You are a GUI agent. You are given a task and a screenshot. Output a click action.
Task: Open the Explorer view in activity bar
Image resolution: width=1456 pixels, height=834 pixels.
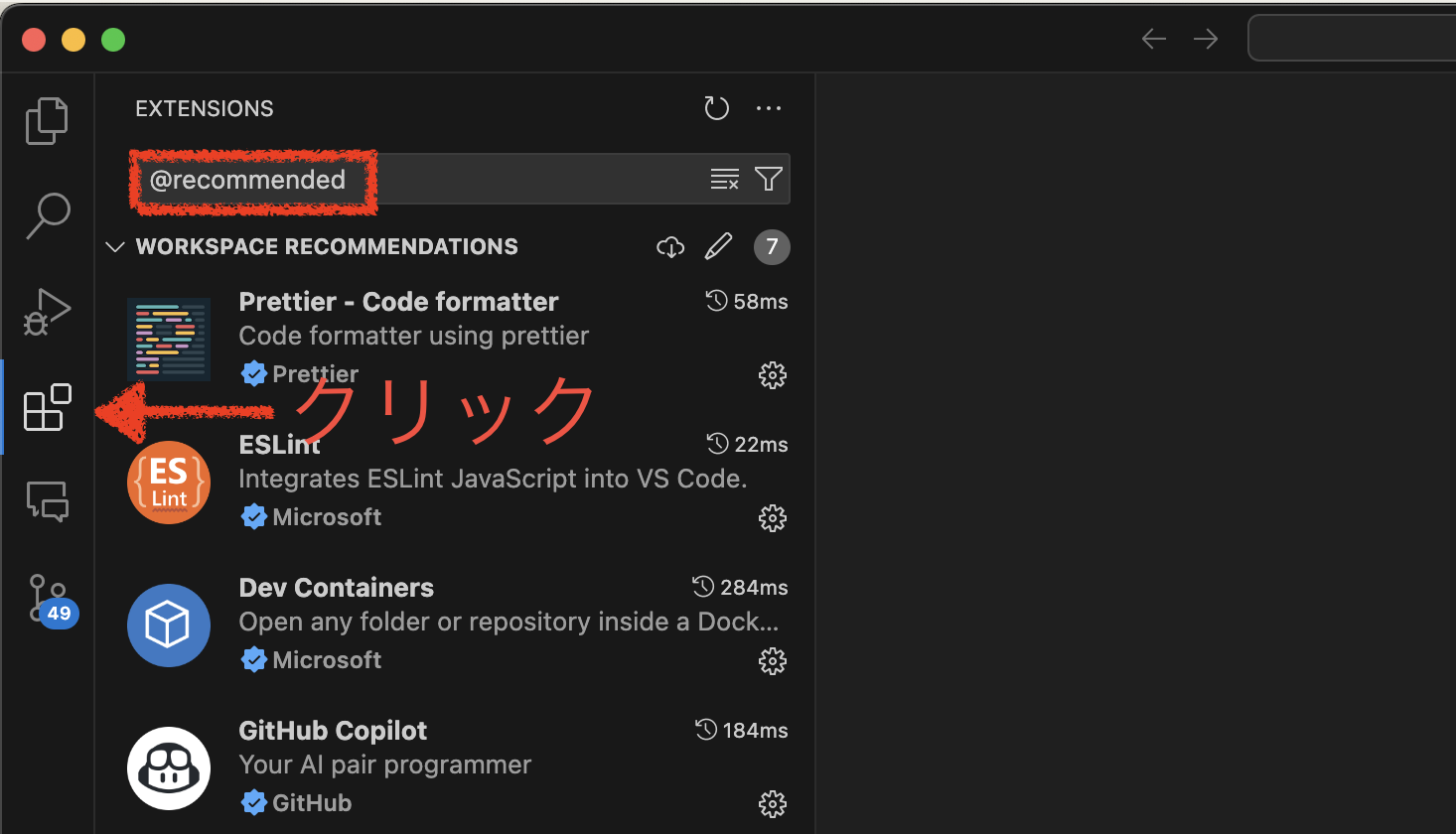pyautogui.click(x=47, y=120)
